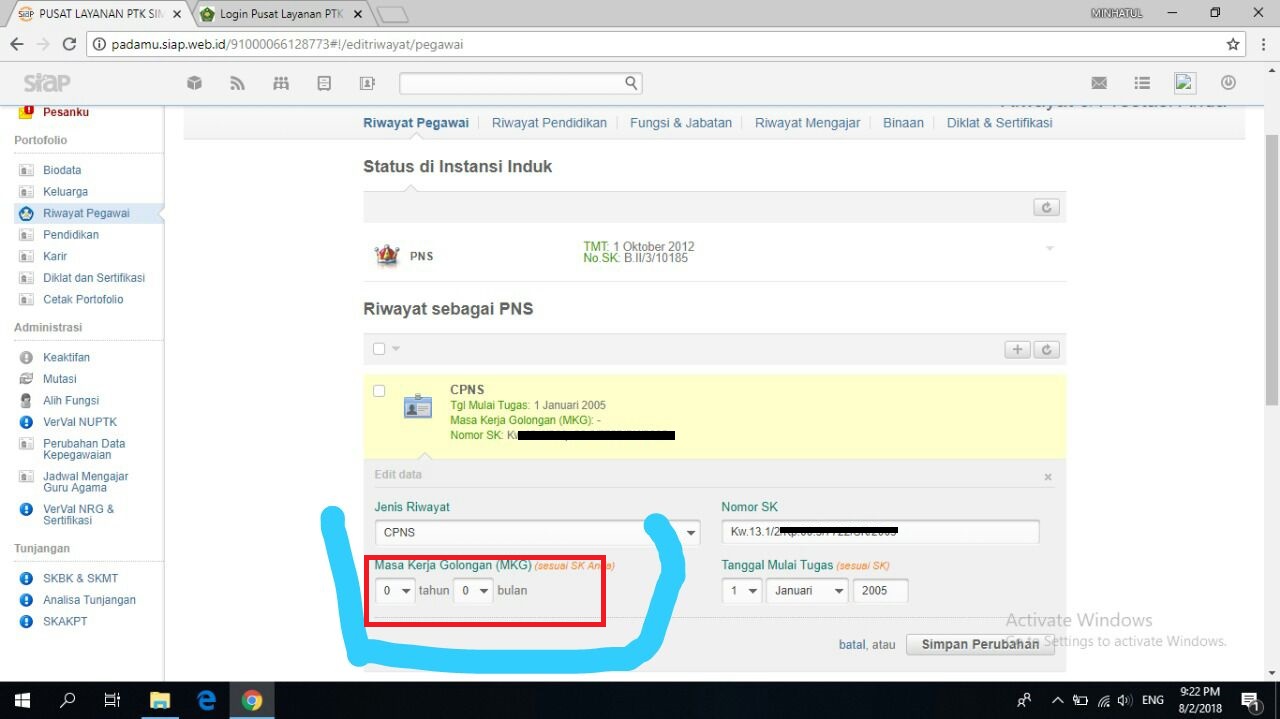Open the RSS feed icon
The width and height of the screenshot is (1280, 719).
[x=238, y=83]
